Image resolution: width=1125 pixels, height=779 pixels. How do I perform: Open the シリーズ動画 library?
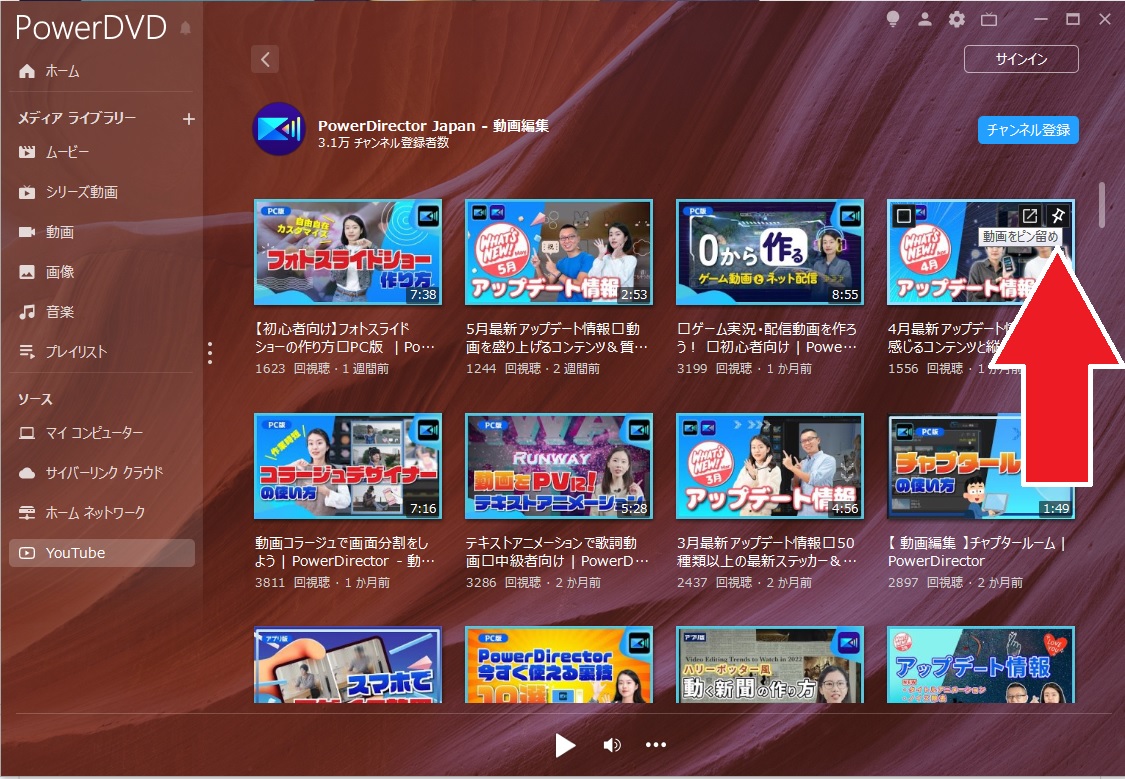pos(68,192)
